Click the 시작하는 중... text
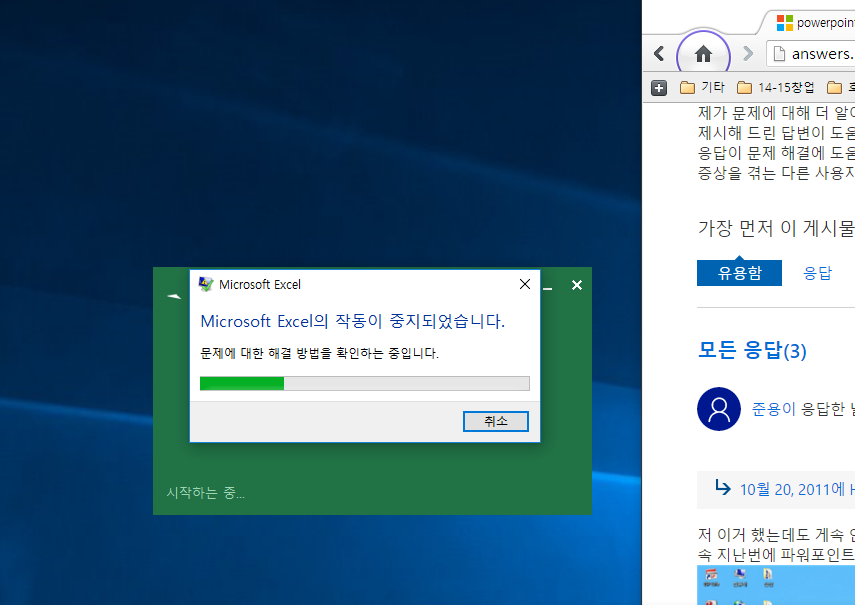The image size is (855, 605). (206, 493)
